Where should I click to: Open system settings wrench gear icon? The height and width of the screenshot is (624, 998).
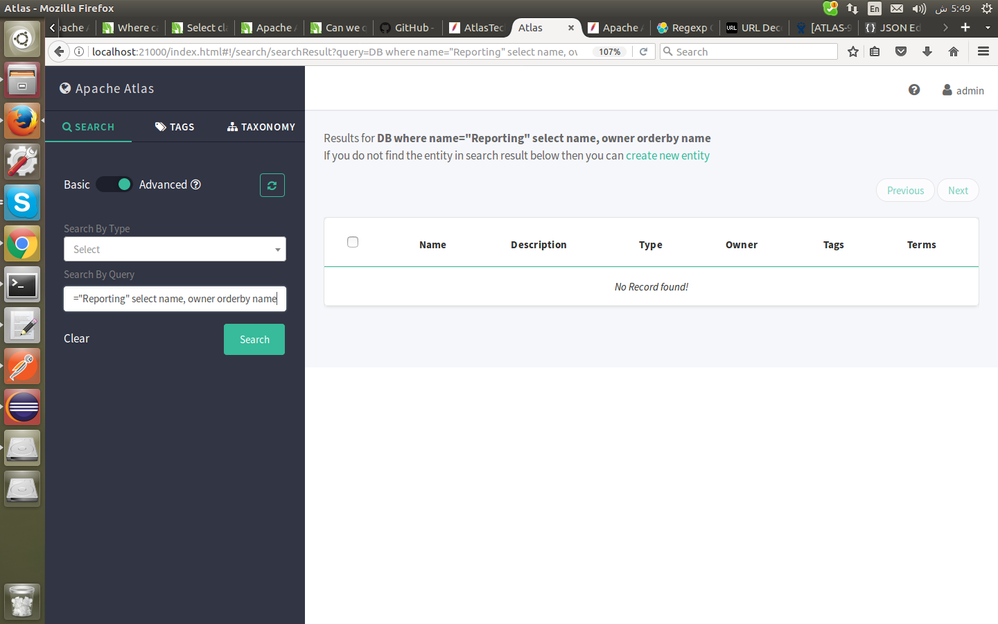tap(22, 162)
